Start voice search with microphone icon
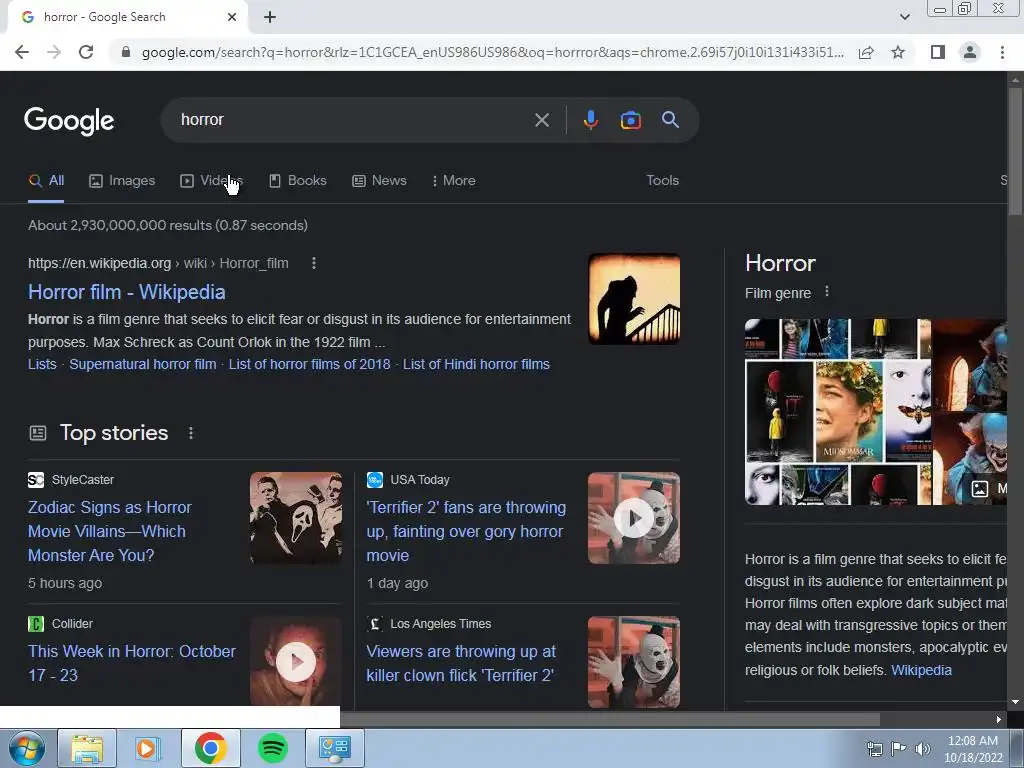1024x768 pixels. [x=590, y=120]
